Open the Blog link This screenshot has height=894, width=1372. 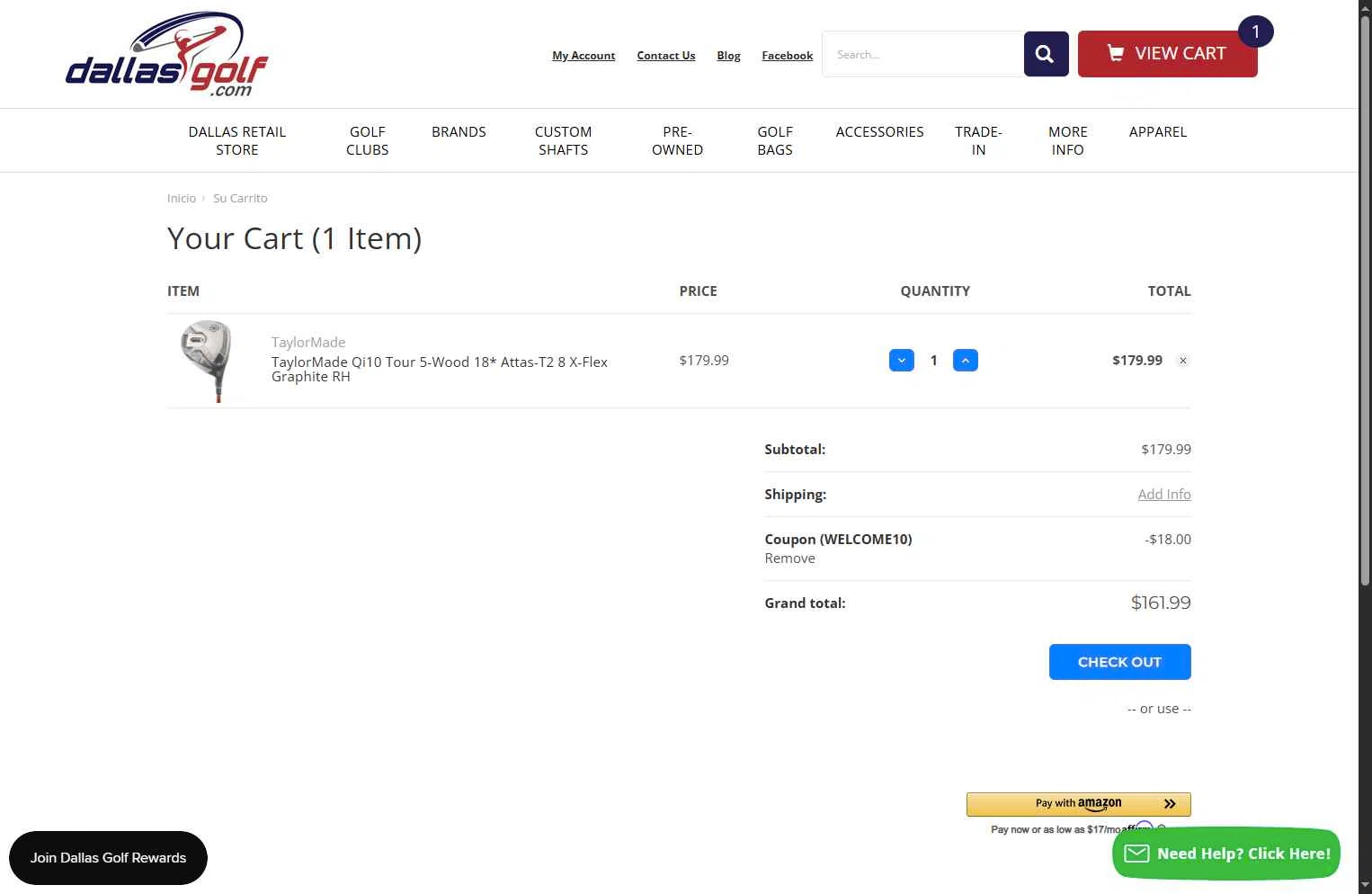(x=728, y=56)
